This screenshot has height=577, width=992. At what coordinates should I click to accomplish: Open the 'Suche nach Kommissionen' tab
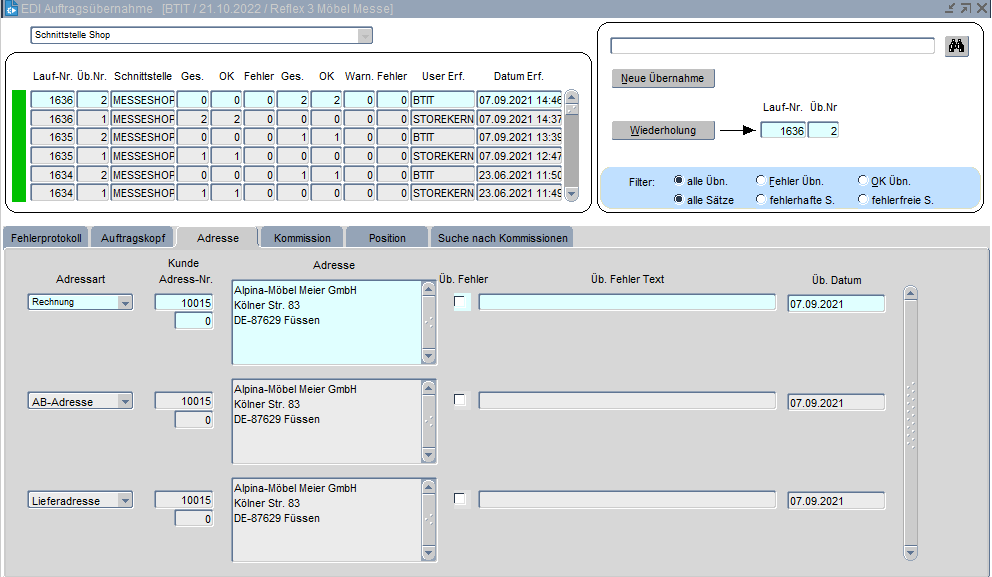[502, 238]
